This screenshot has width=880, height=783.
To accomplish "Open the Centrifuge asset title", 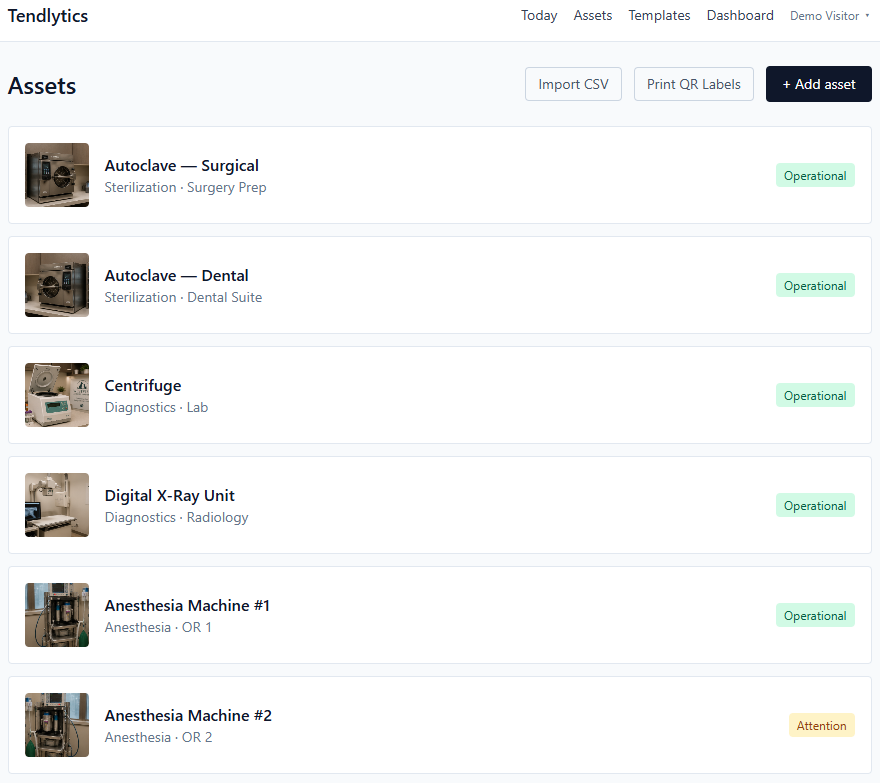I will click(x=143, y=386).
